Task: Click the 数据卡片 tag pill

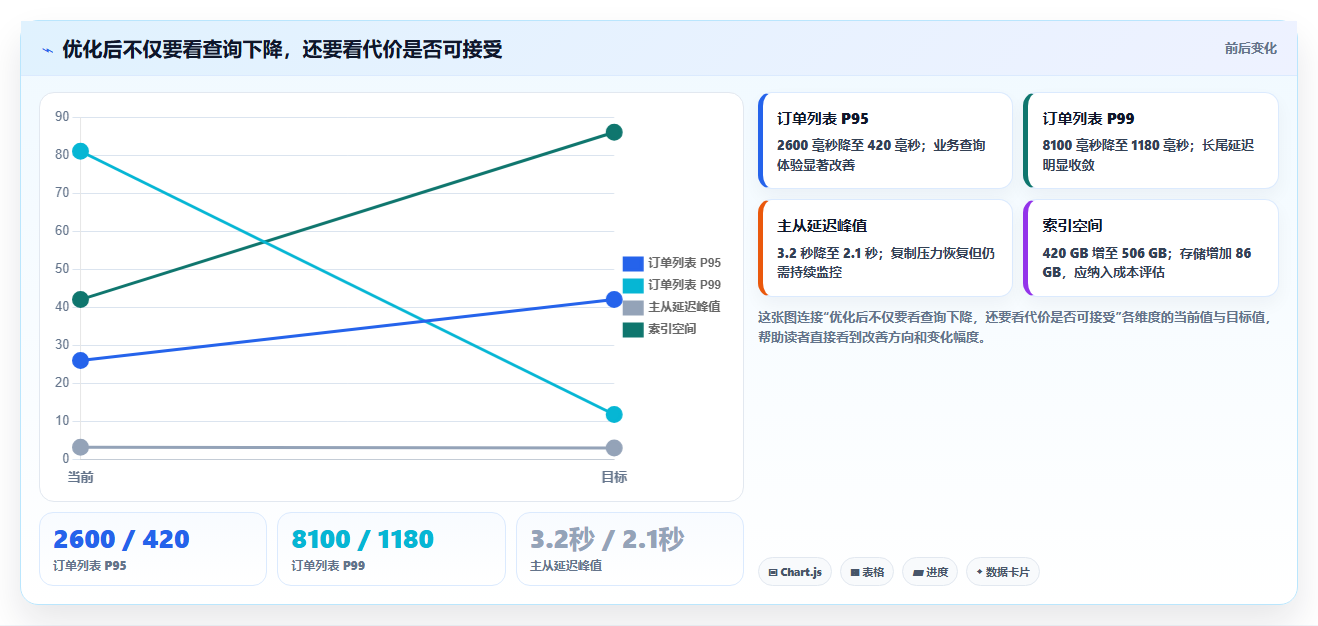Action: 1002,572
